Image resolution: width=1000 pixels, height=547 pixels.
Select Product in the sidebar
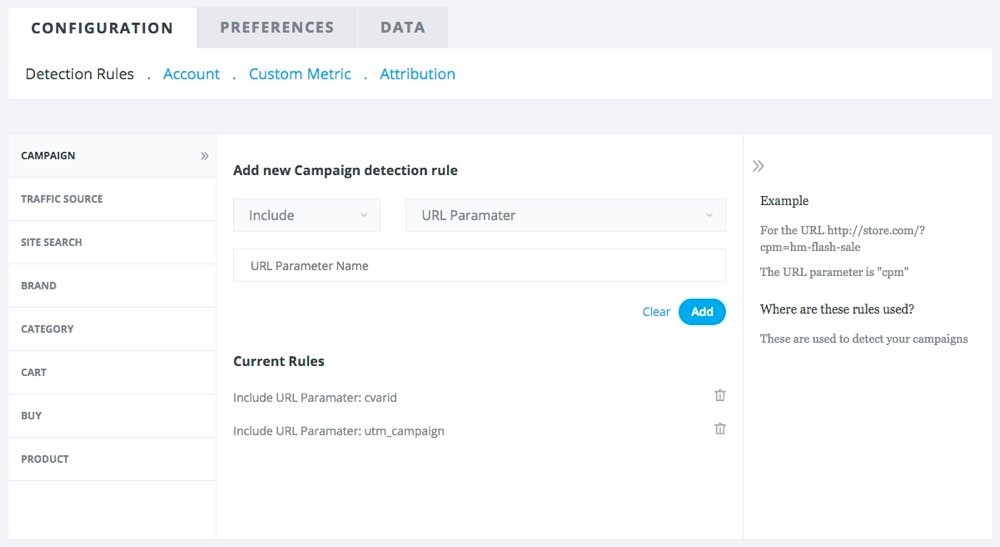click(112, 459)
